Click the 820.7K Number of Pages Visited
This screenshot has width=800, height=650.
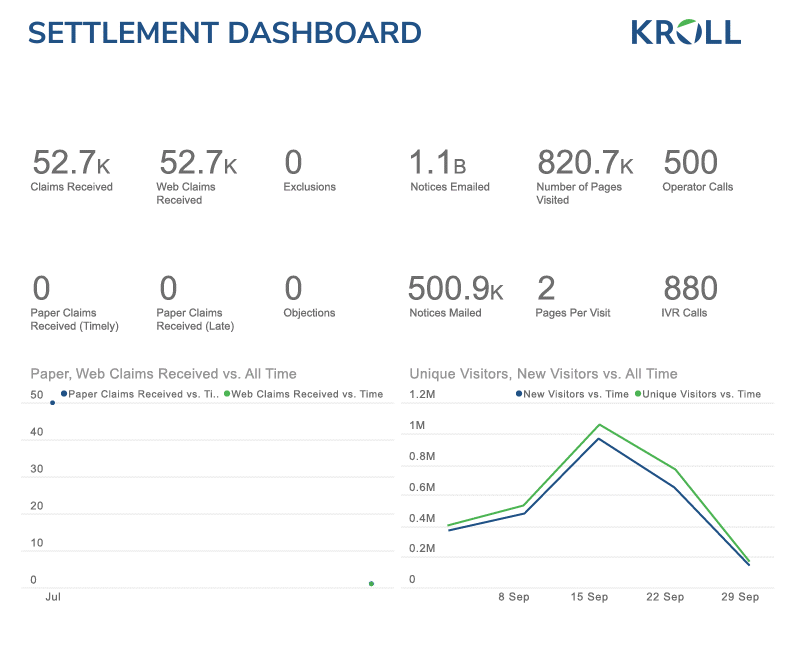point(585,177)
